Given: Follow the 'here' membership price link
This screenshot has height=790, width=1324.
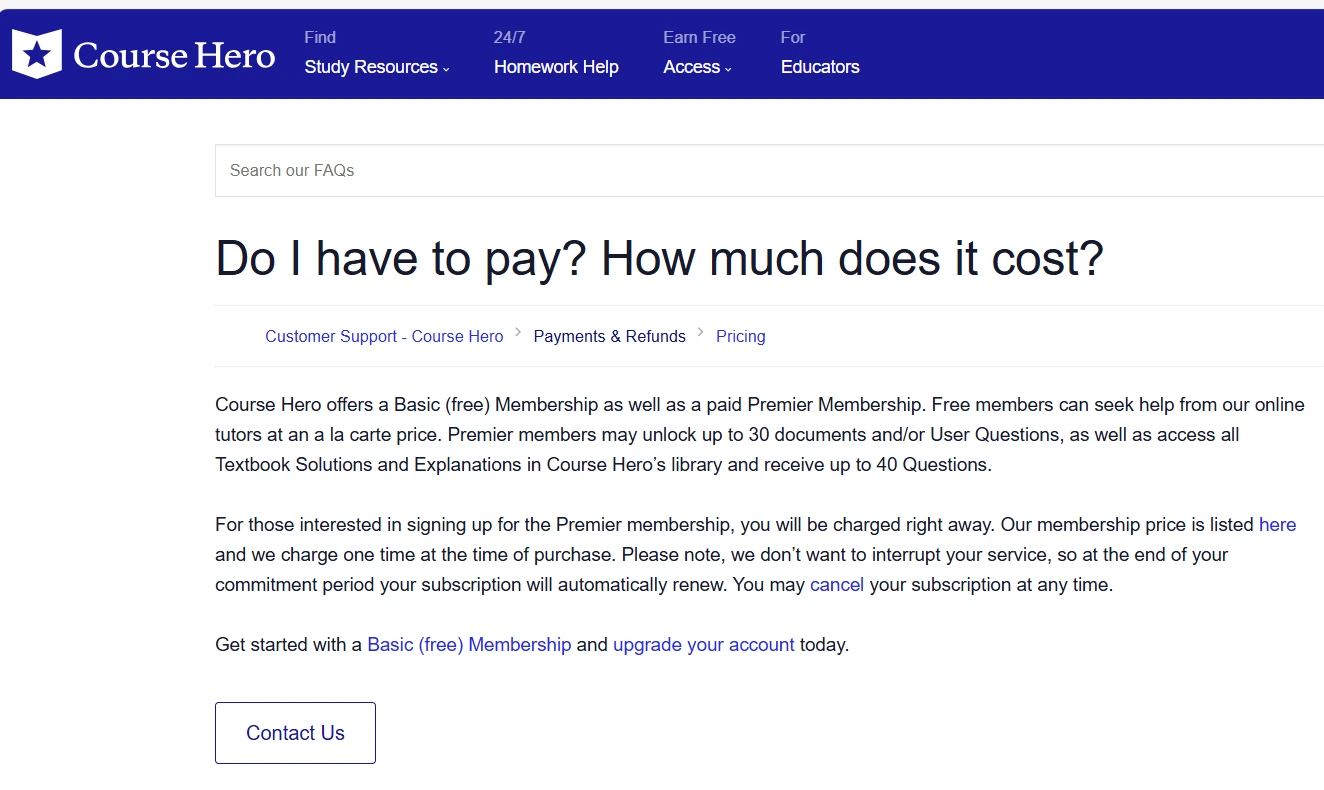Looking at the screenshot, I should (1277, 524).
